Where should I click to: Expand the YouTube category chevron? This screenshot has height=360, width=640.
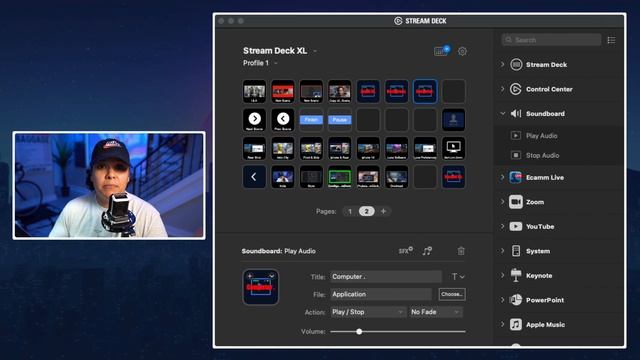502,227
